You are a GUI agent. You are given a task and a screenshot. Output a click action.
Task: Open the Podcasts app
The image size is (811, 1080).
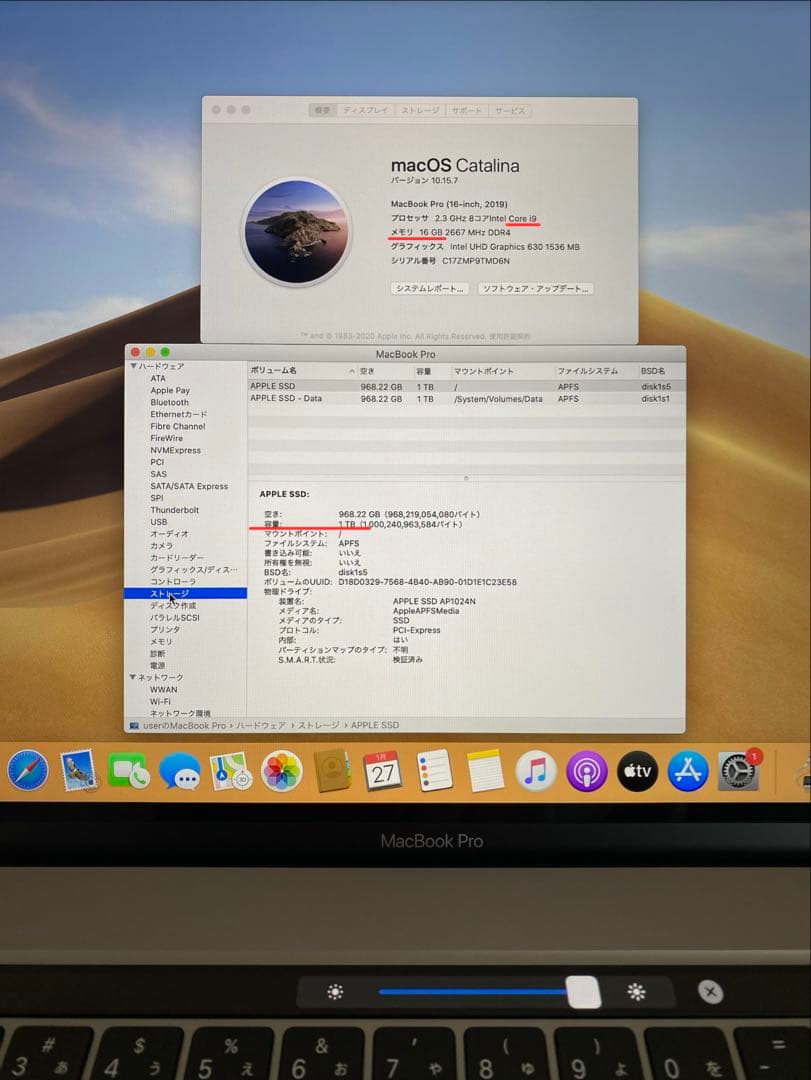(x=588, y=770)
